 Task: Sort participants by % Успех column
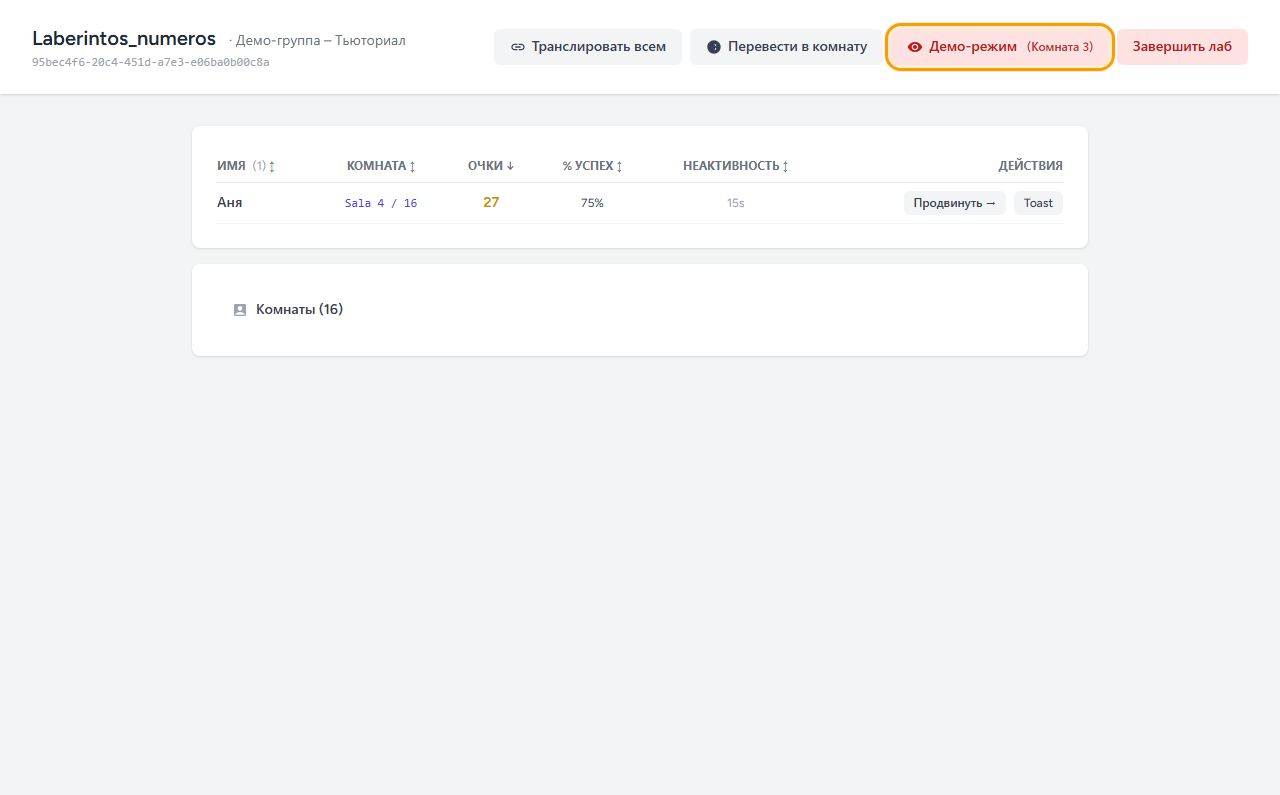coord(592,166)
